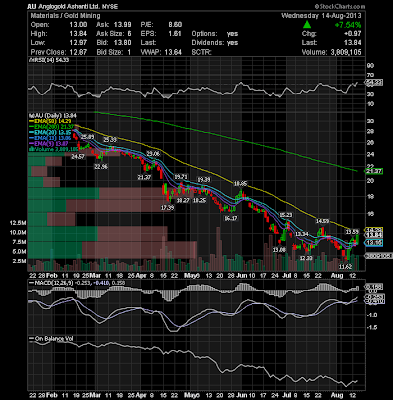The height and width of the screenshot is (400, 393).
Task: Click the 19.71 price annotation
Action: pyautogui.click(x=181, y=177)
